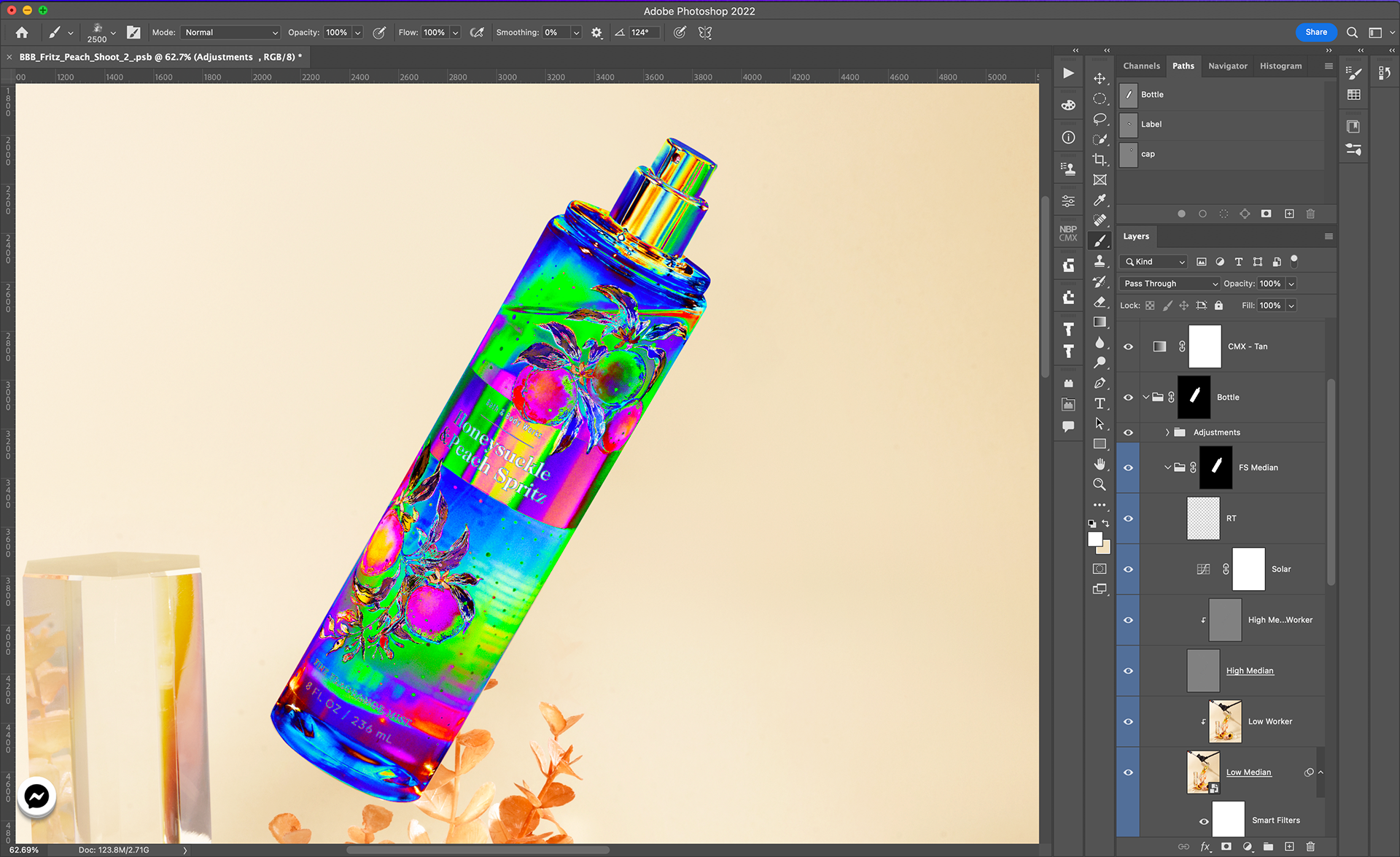Image resolution: width=1400 pixels, height=857 pixels.
Task: Hide the CMX - Tan layer
Action: tap(1128, 346)
